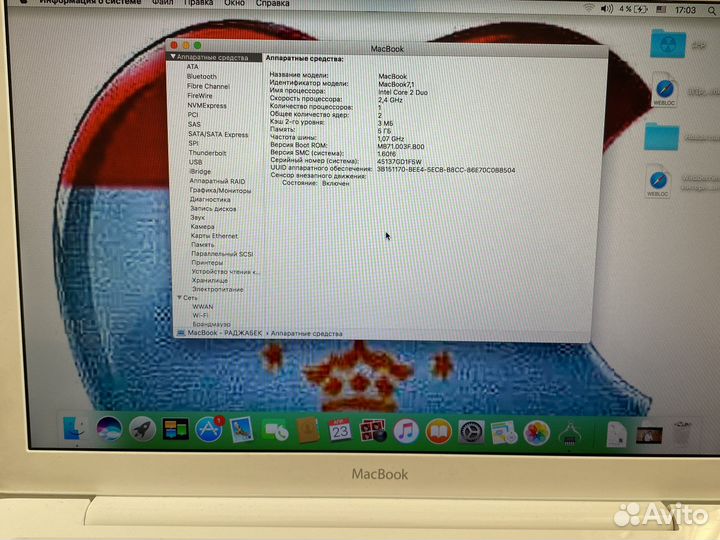Click the input language flag icon
This screenshot has height=540, width=720.
point(661,10)
